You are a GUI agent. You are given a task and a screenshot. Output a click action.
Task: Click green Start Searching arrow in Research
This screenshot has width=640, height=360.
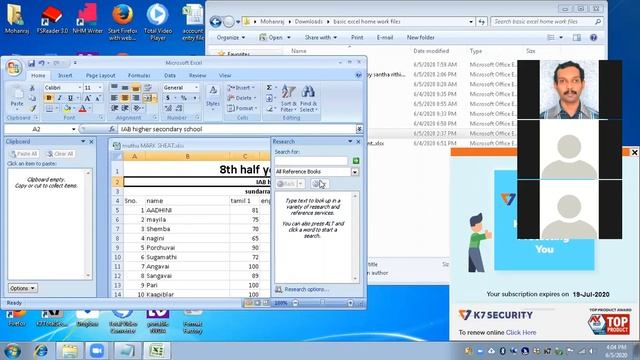point(356,161)
